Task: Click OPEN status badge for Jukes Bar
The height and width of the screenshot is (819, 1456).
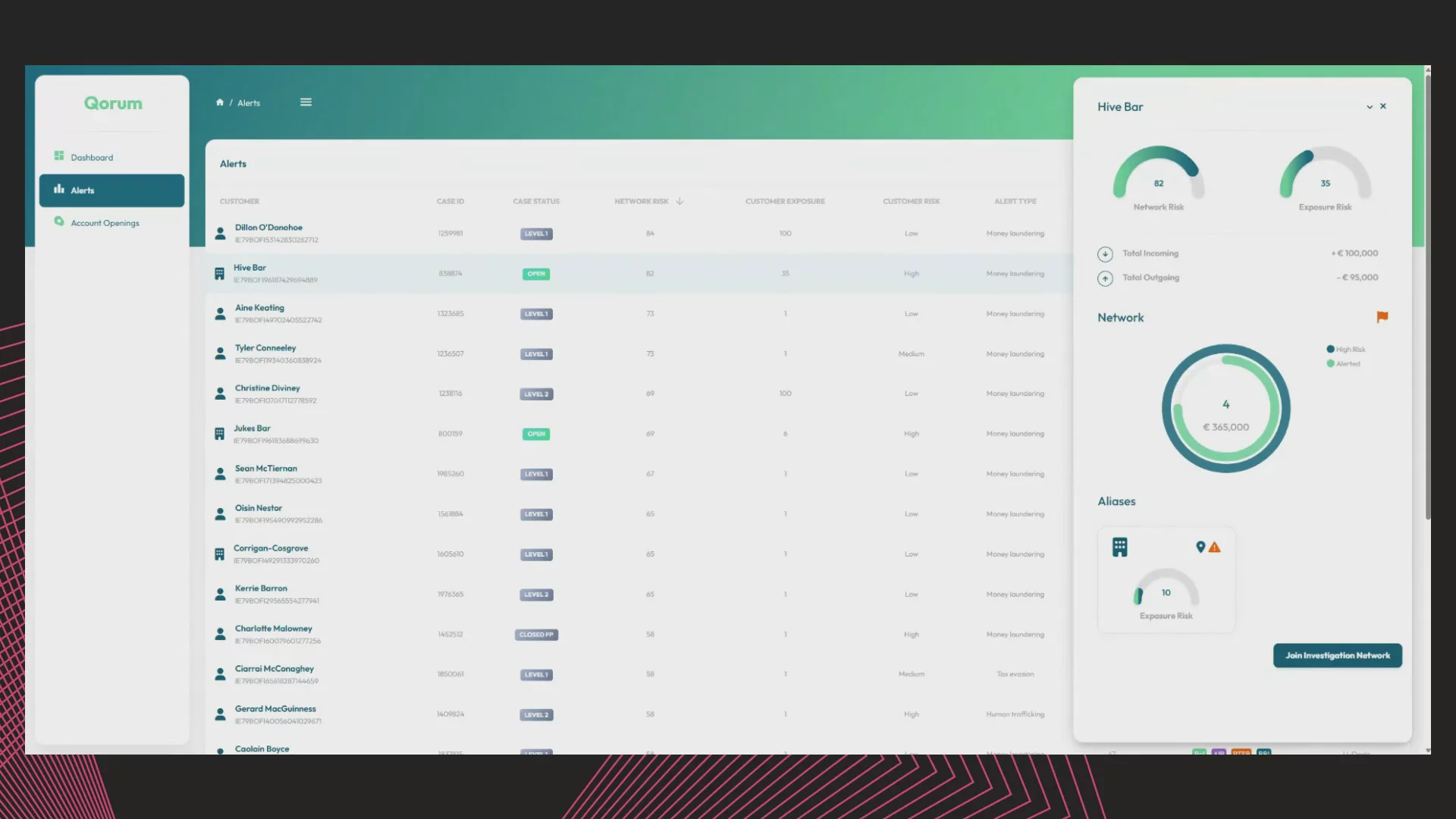Action: coord(536,434)
